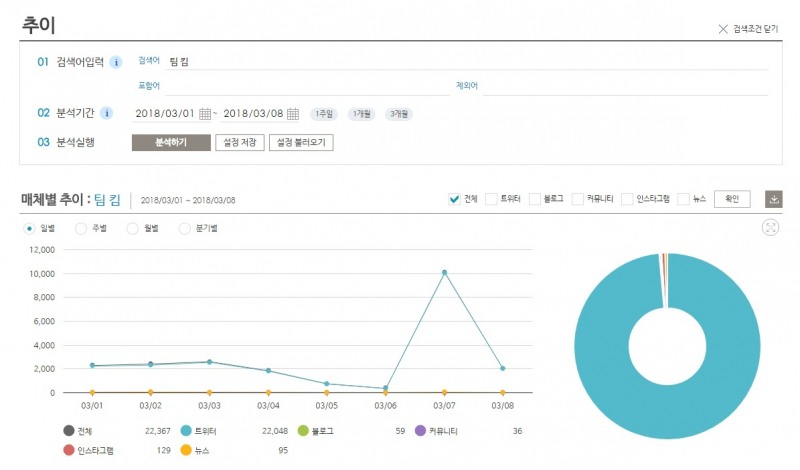Click the 뉴스 legend color dot
Image resolution: width=800 pixels, height=470 pixels.
[186, 450]
